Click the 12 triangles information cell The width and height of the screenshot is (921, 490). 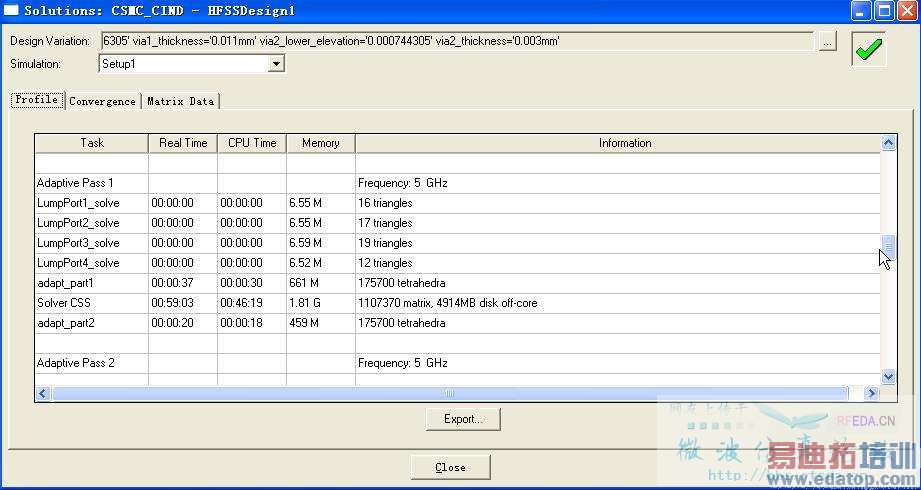coord(618,263)
